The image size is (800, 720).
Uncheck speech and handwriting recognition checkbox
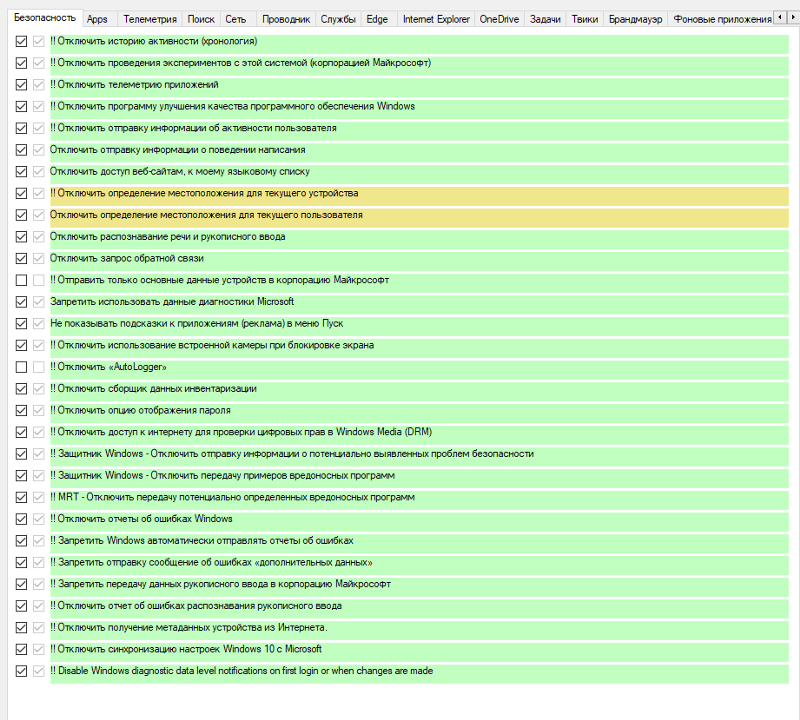21,237
